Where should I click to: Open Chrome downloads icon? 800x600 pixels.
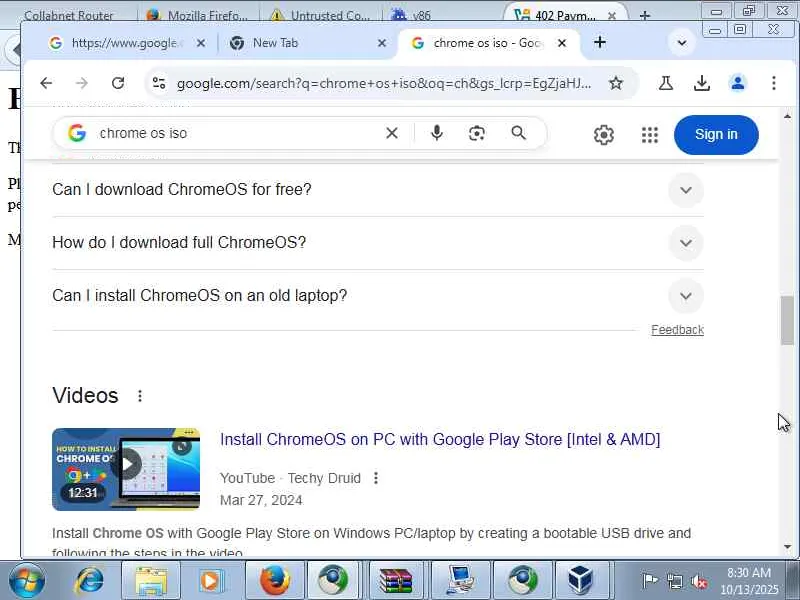tap(702, 83)
